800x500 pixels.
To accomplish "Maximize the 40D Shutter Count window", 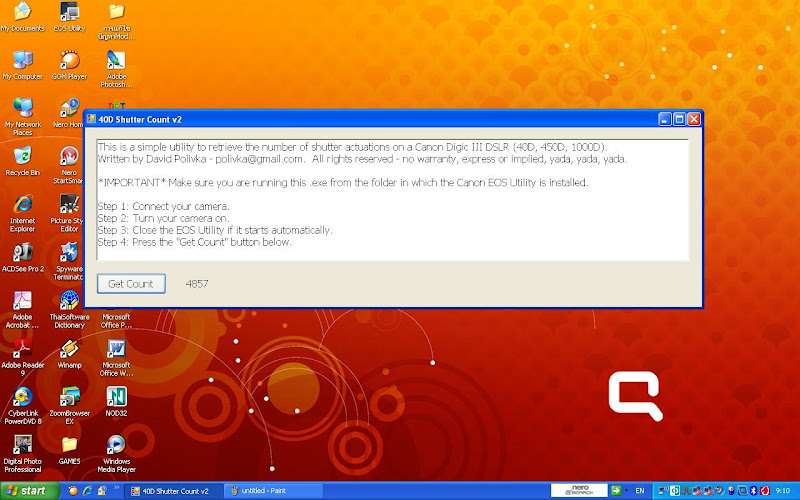I will tap(679, 119).
